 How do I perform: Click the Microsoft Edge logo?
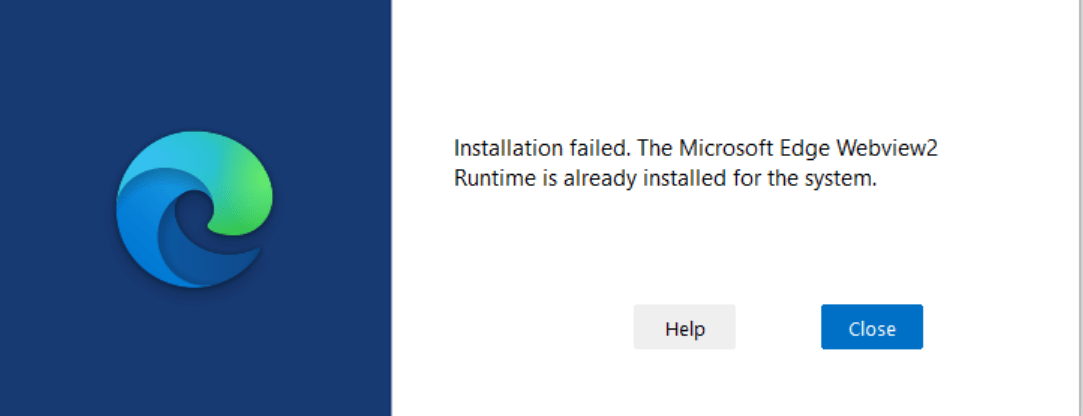point(195,208)
